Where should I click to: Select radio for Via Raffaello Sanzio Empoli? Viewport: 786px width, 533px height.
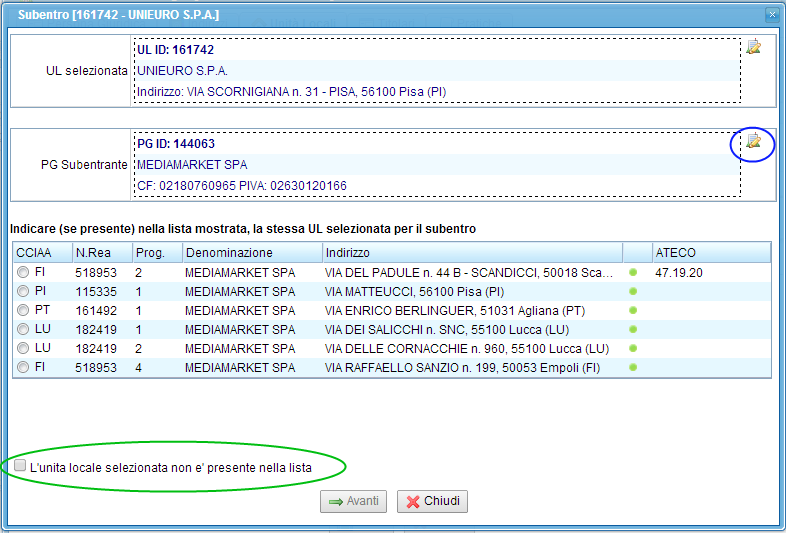pyautogui.click(x=23, y=368)
